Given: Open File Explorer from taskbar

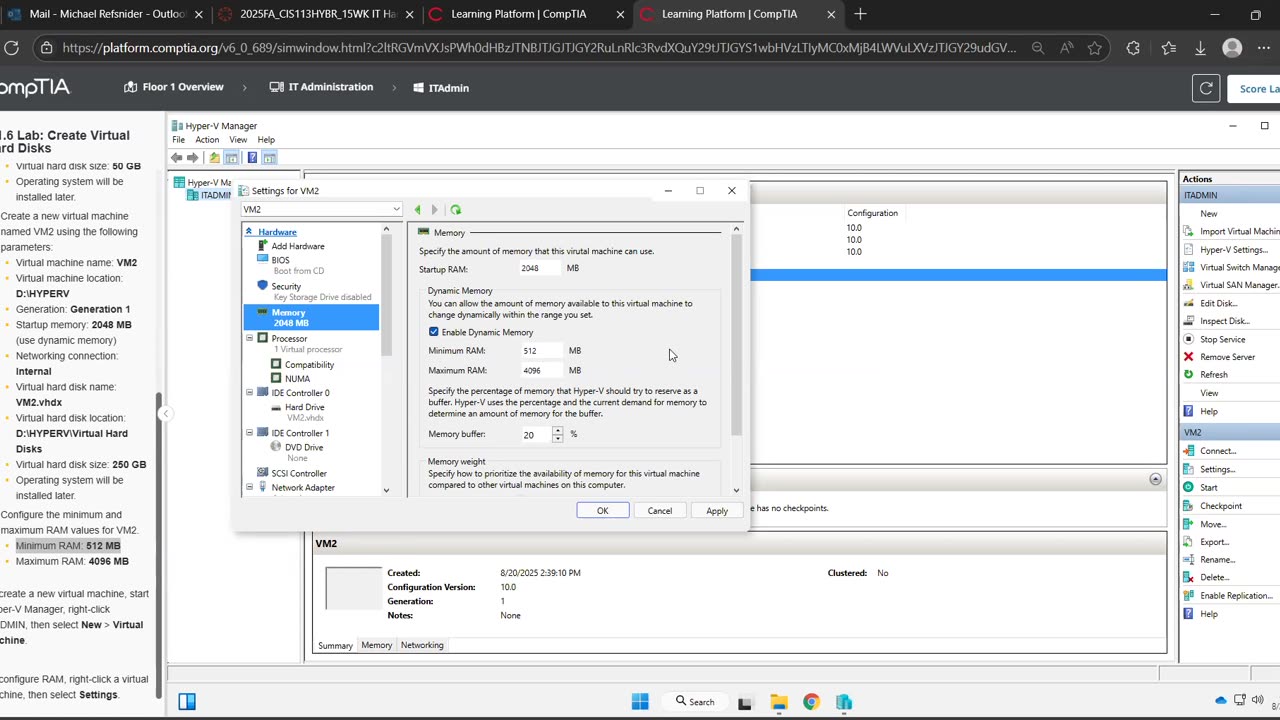Looking at the screenshot, I should tap(779, 702).
